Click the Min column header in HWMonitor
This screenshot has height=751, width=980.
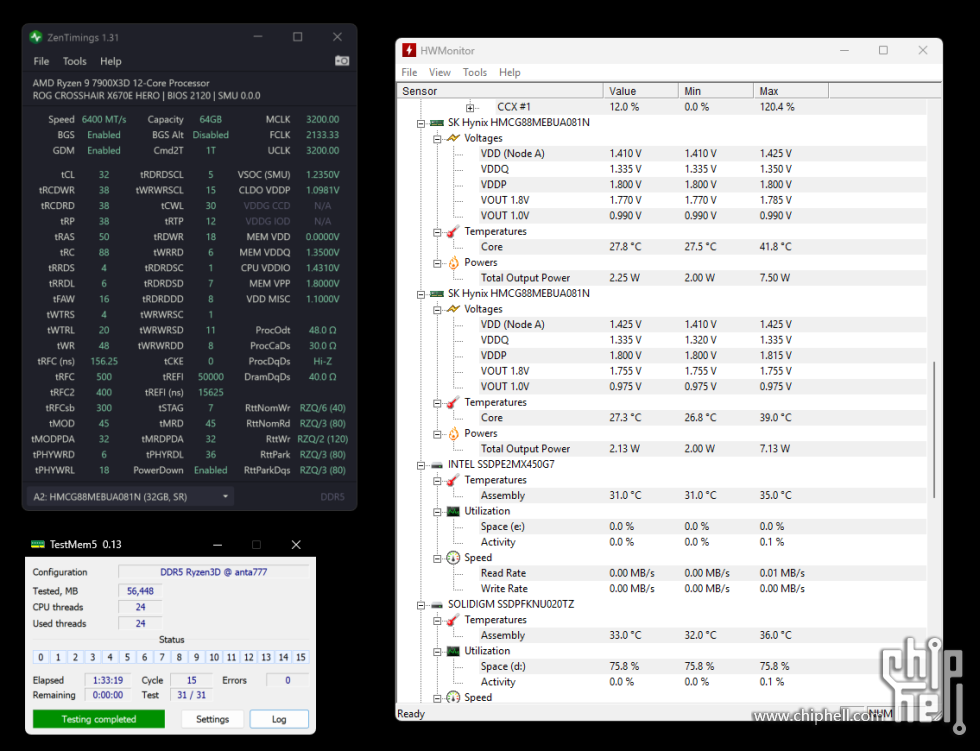[x=716, y=91]
